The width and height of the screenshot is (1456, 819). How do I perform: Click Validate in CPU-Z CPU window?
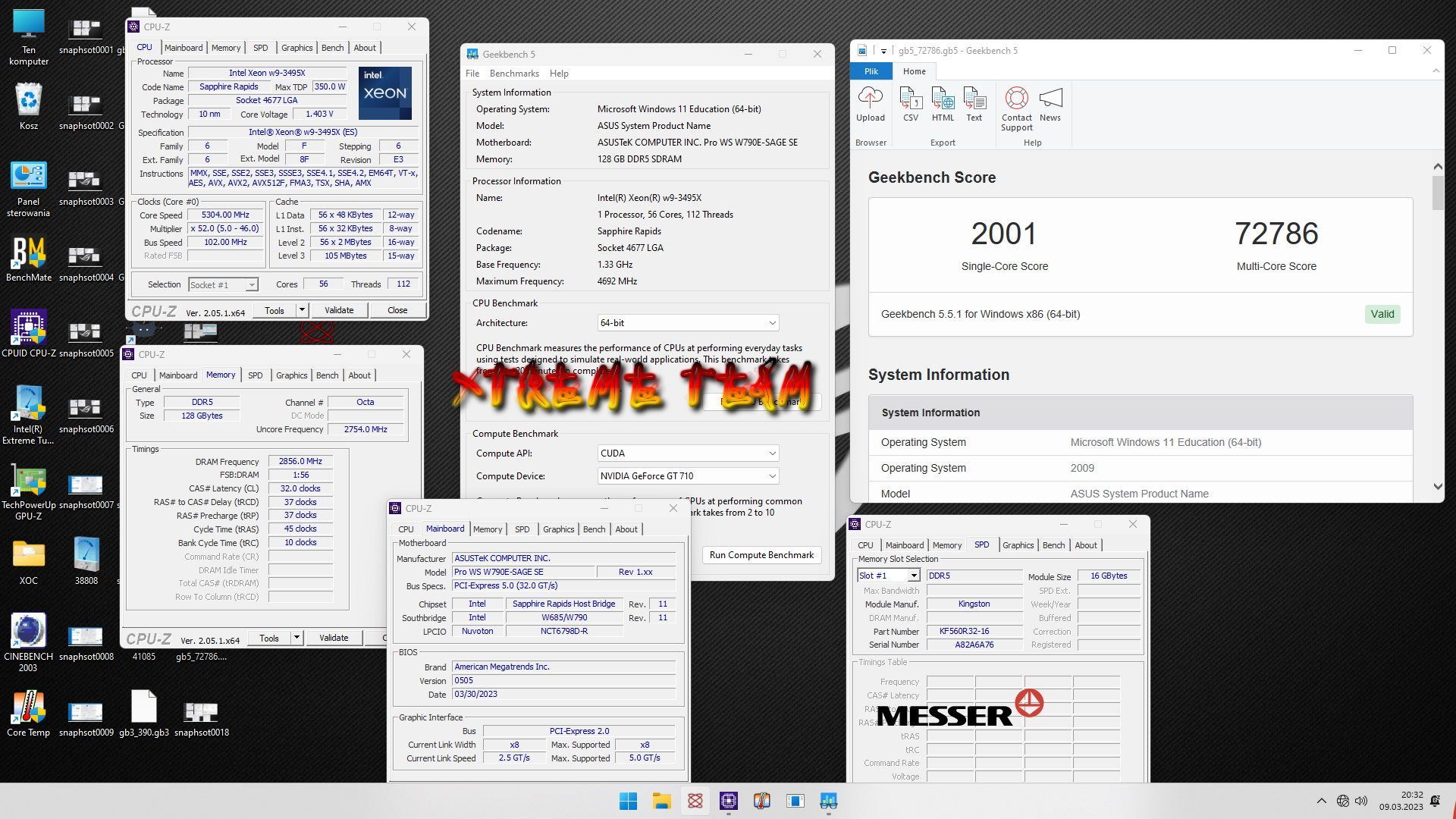coord(339,310)
